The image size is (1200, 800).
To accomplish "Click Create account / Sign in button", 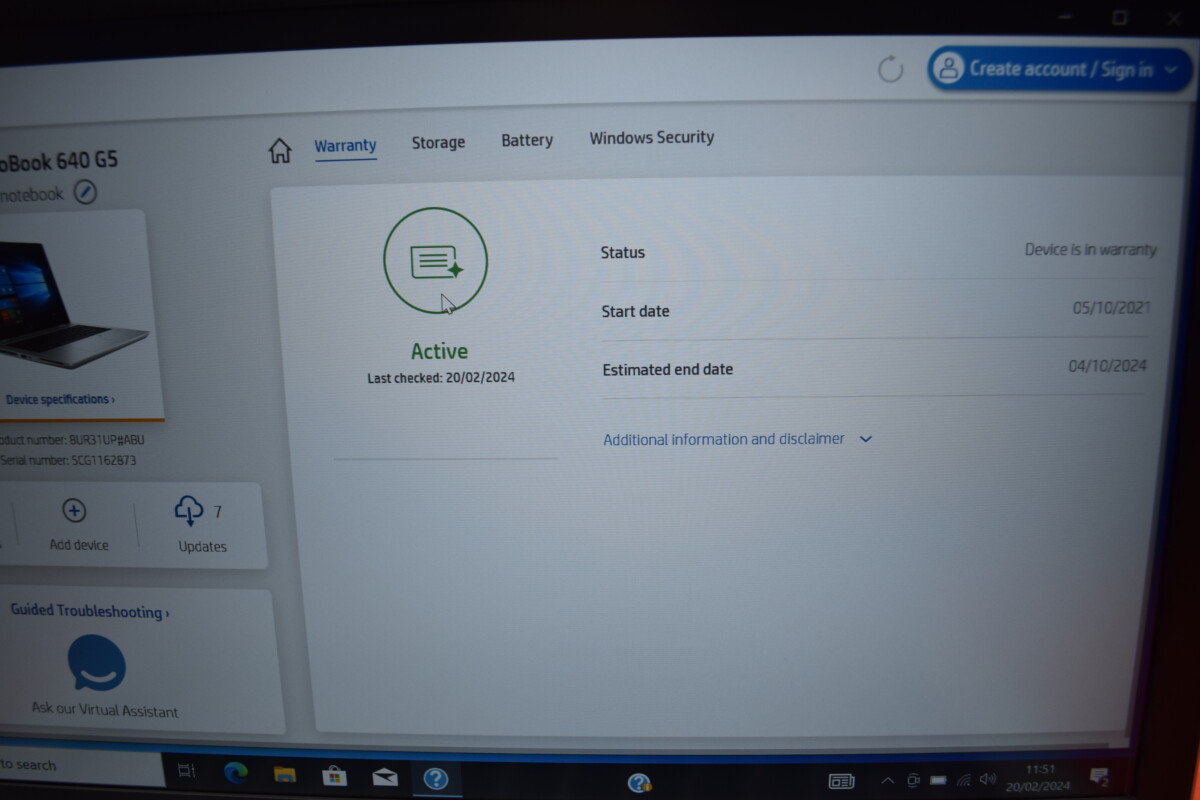I will [x=1059, y=69].
